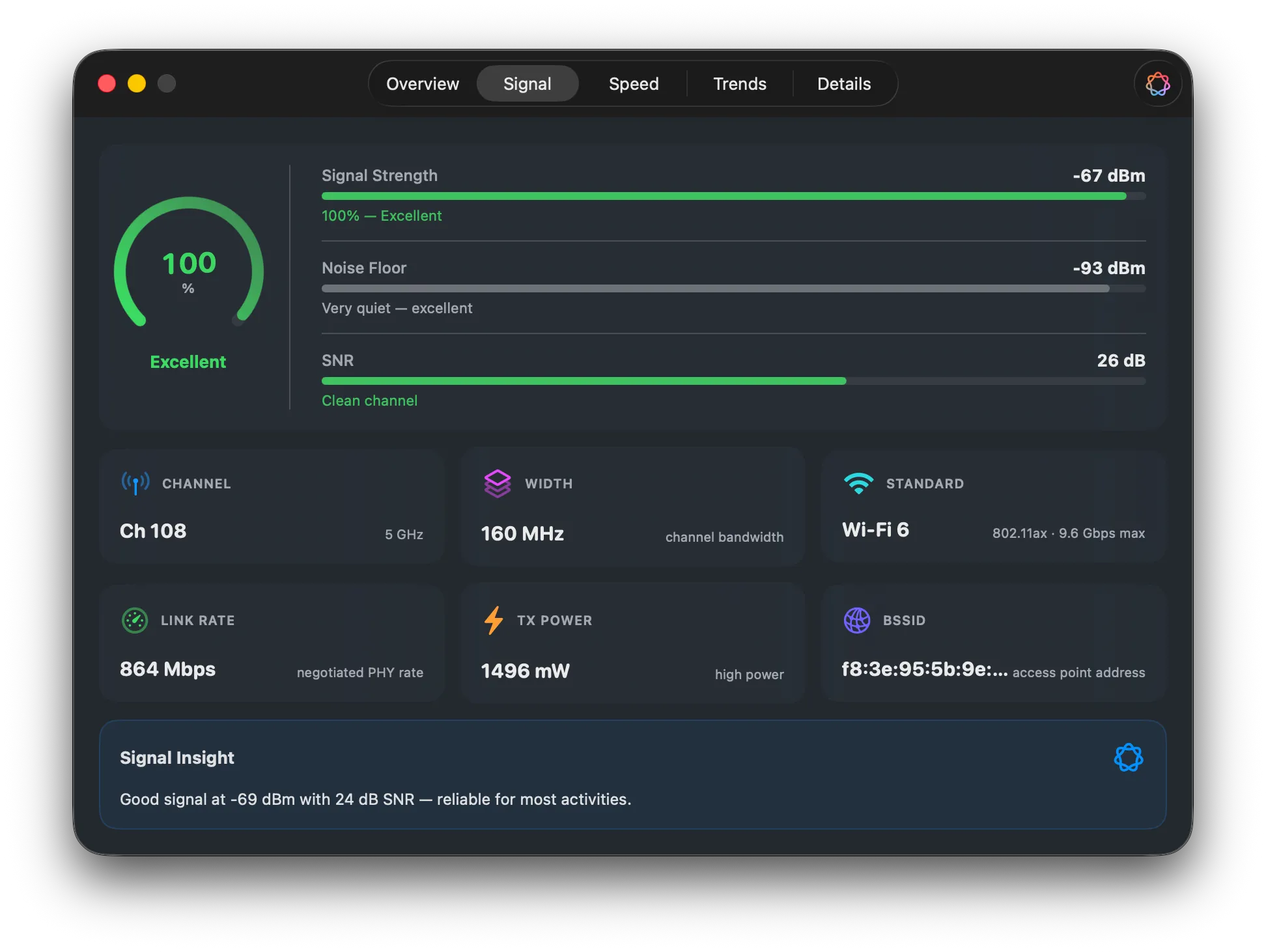Viewport: 1266px width, 952px height.
Task: Click the colorful AI assistant icon in titlebar
Action: pyautogui.click(x=1157, y=84)
